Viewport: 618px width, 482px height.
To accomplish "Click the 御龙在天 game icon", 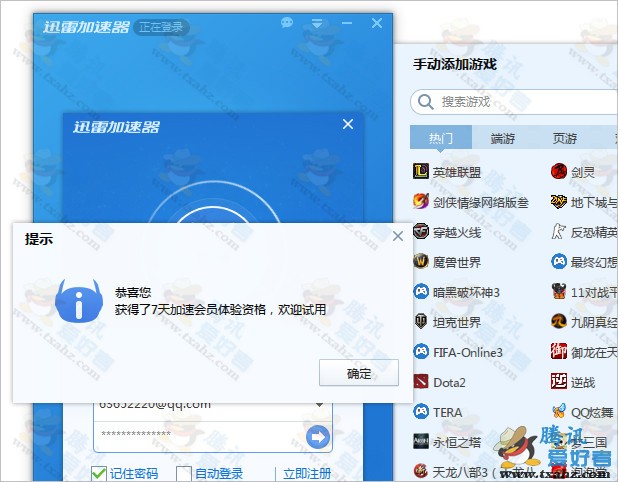I will click(x=558, y=352).
